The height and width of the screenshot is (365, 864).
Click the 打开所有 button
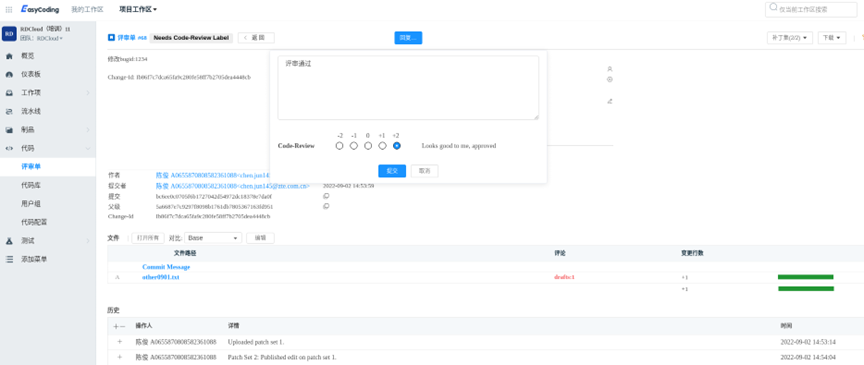[148, 238]
